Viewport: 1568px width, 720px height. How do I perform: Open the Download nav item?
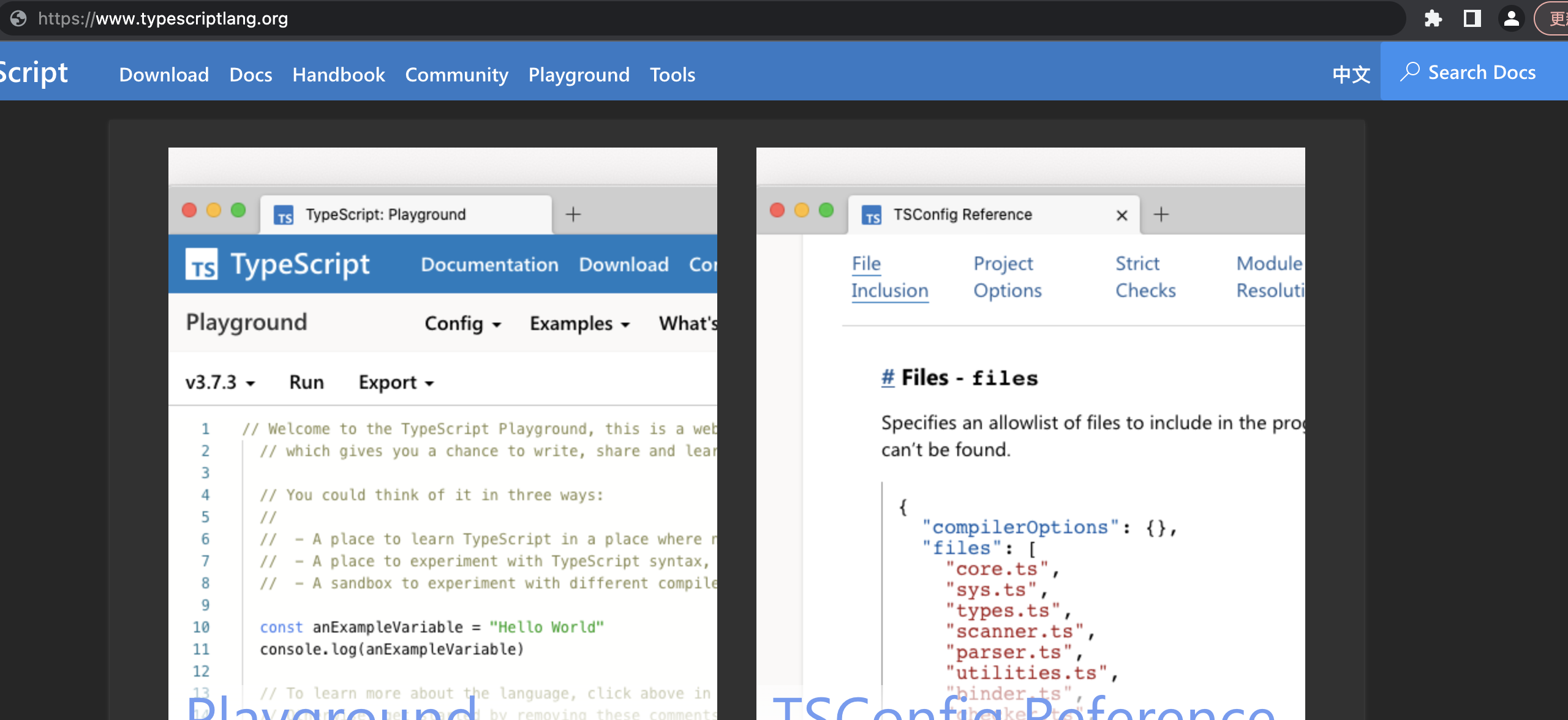point(164,75)
